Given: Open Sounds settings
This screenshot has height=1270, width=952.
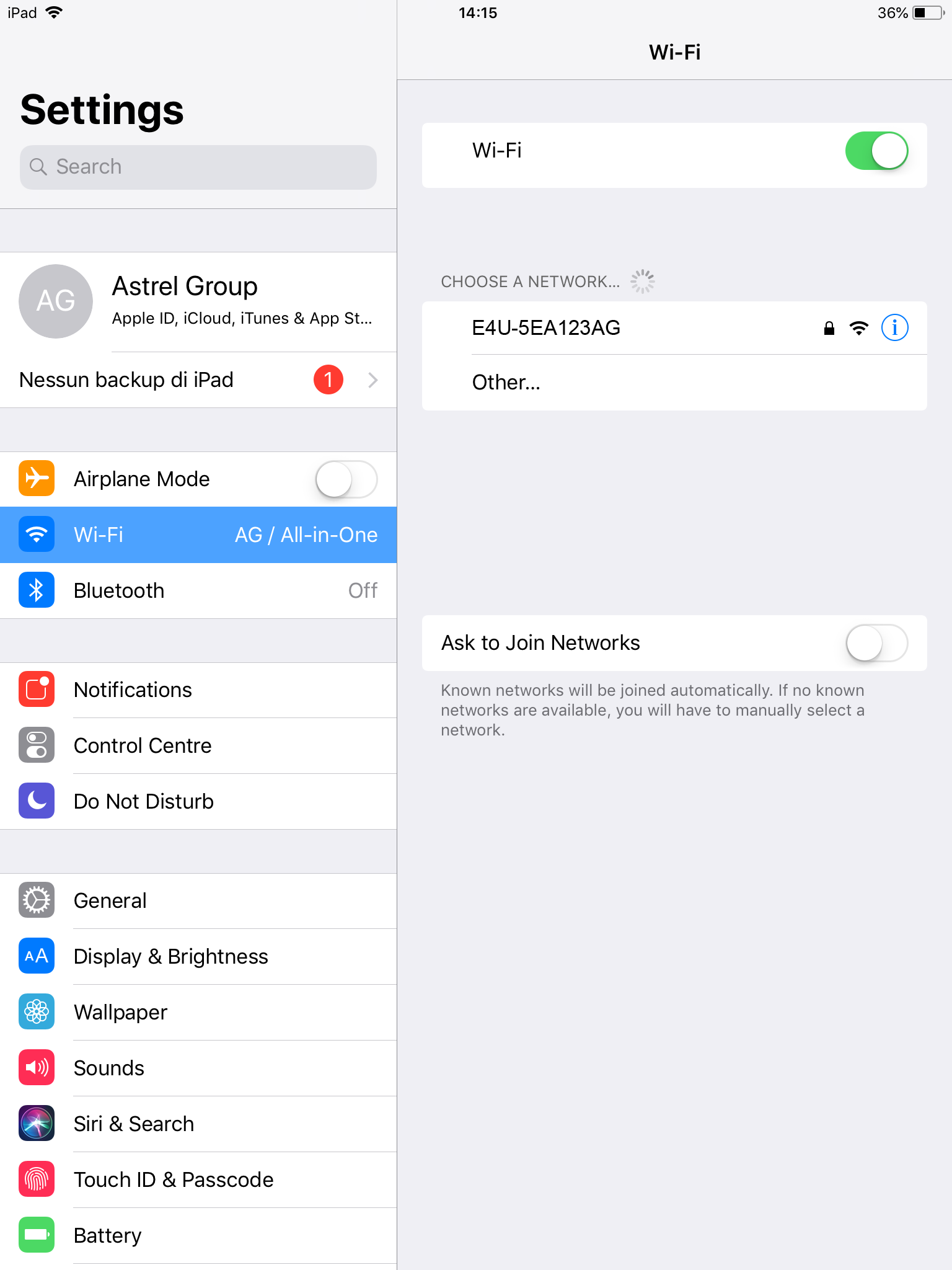Looking at the screenshot, I should click(x=198, y=1068).
